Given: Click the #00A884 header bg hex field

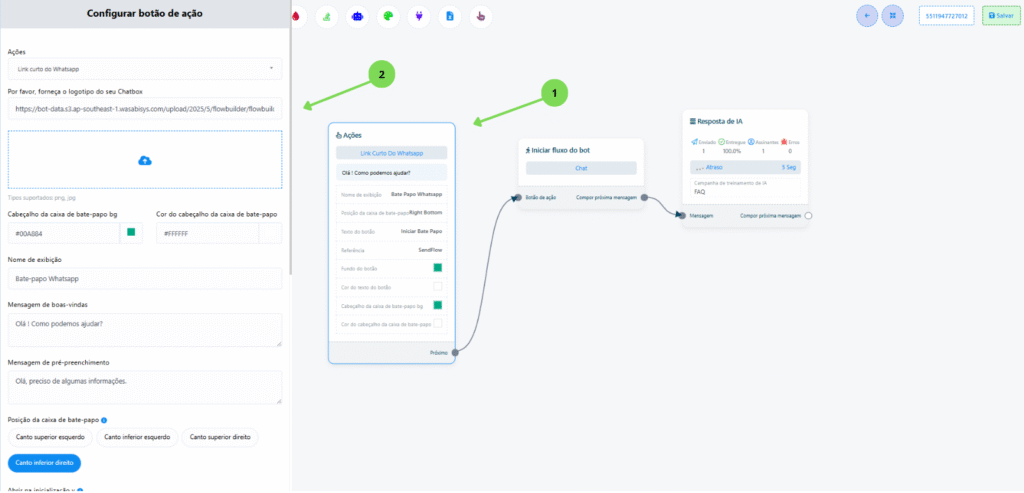Looking at the screenshot, I should point(64,233).
